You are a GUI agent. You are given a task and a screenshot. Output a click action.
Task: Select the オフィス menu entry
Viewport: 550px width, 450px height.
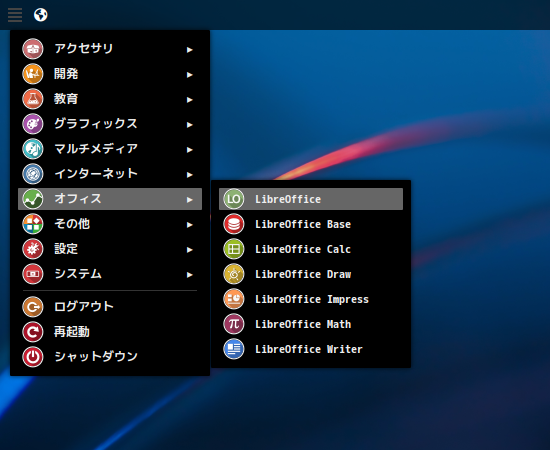click(110, 199)
